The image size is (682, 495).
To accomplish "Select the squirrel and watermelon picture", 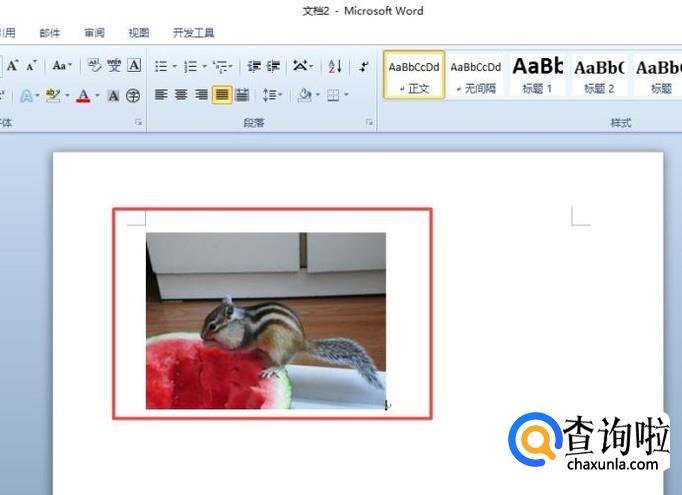I will pyautogui.click(x=265, y=320).
